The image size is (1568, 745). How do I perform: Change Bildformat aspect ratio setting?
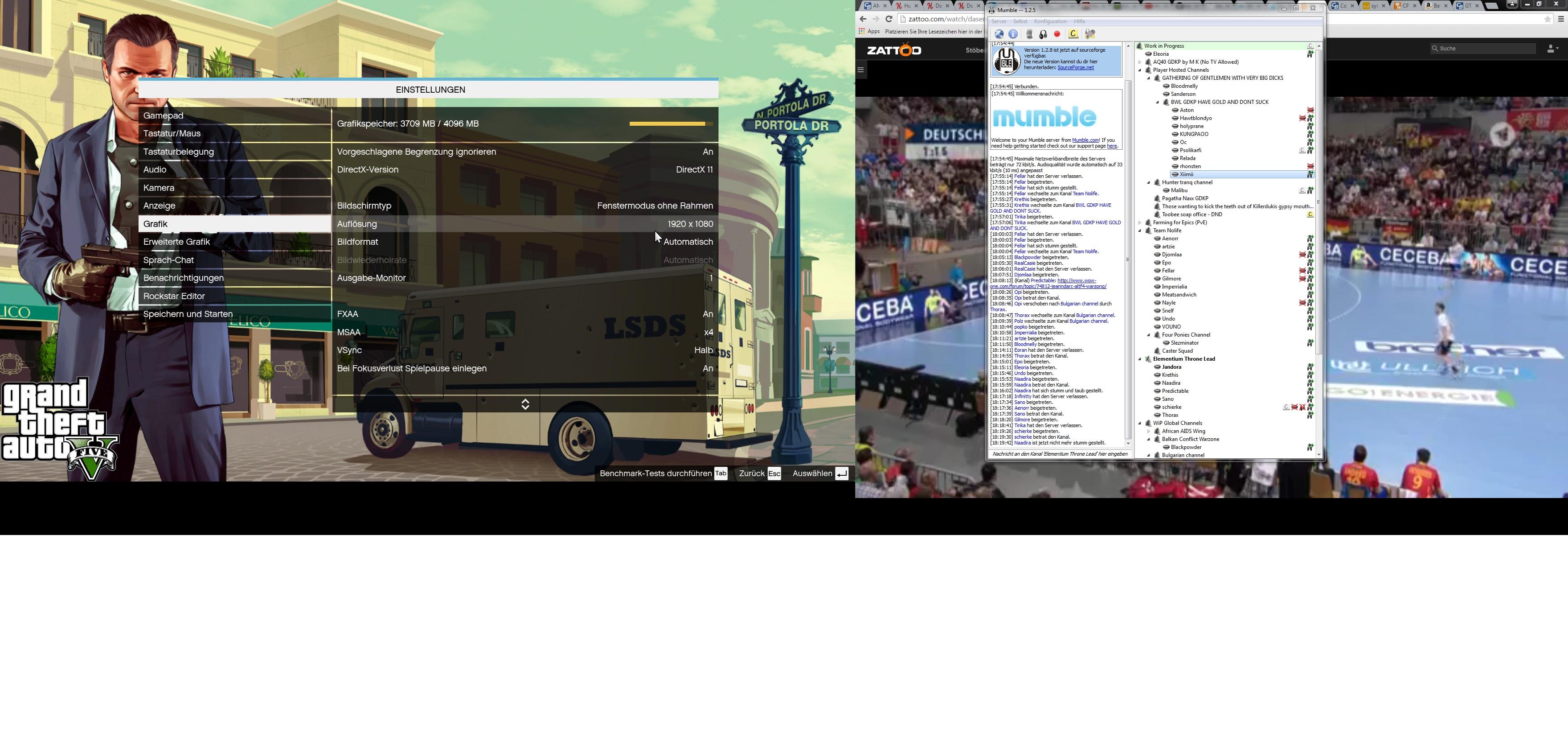coord(525,242)
